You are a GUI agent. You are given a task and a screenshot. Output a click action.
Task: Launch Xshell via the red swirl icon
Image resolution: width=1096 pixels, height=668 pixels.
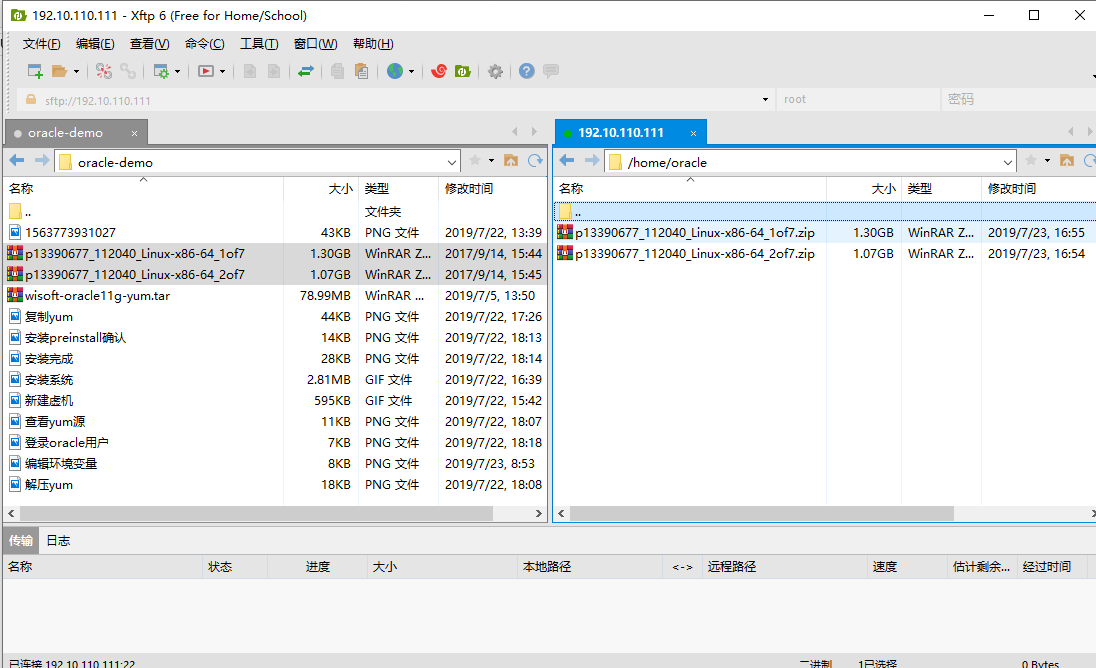coord(439,71)
